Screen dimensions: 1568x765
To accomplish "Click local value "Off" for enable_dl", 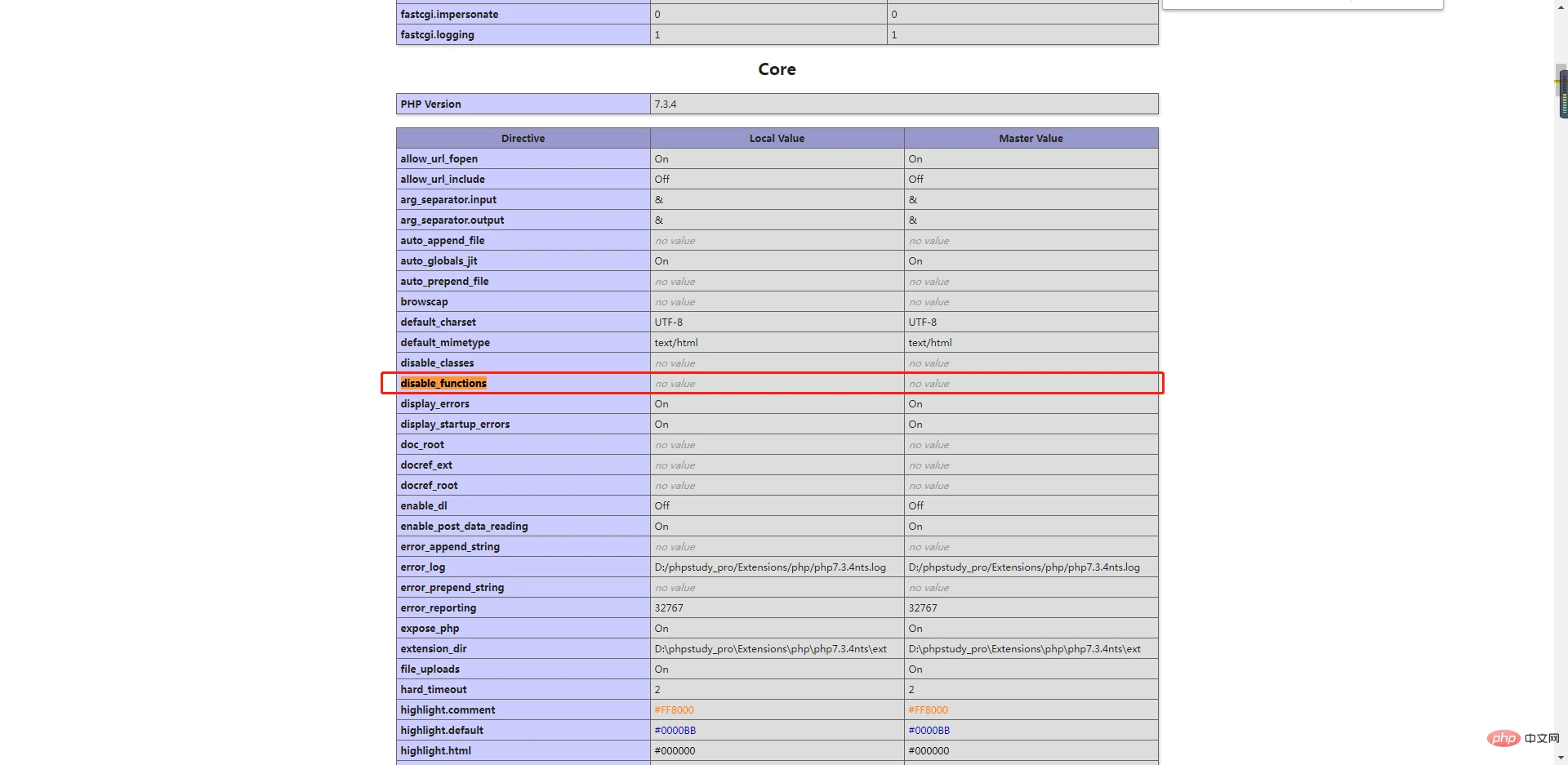I will (x=661, y=506).
